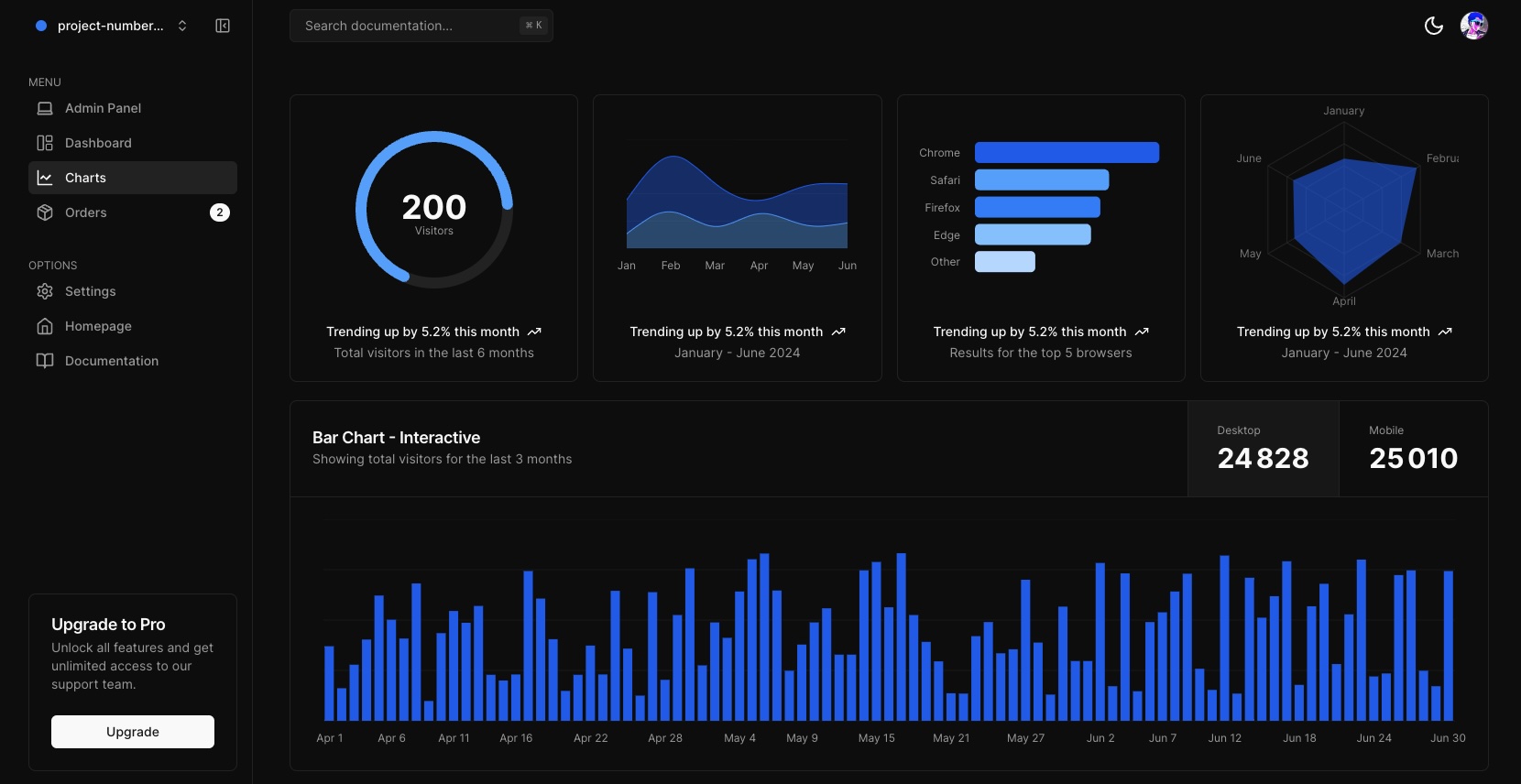1521x784 pixels.
Task: Open the Orders menu item
Action: pyautogui.click(x=86, y=212)
